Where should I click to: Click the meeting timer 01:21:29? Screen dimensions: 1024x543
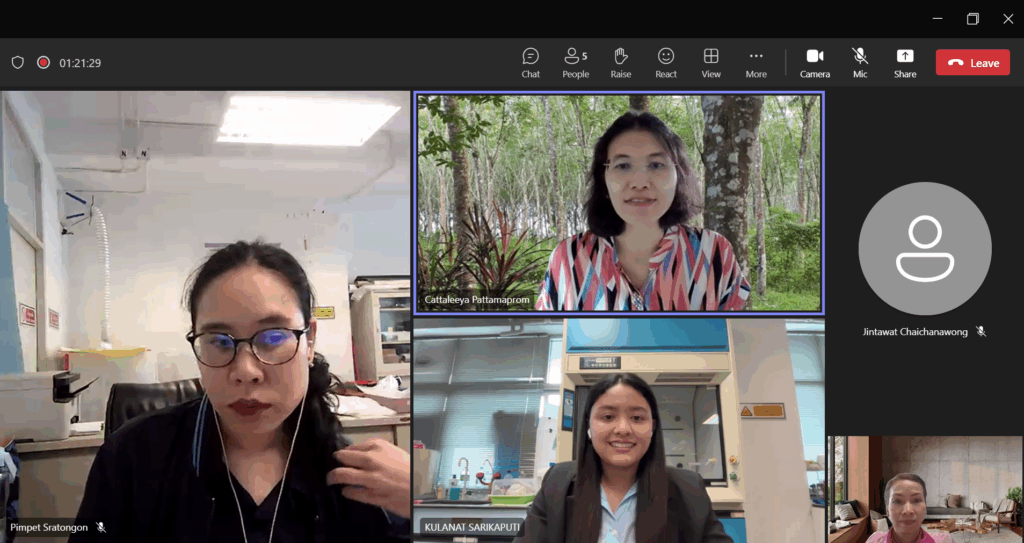click(80, 63)
